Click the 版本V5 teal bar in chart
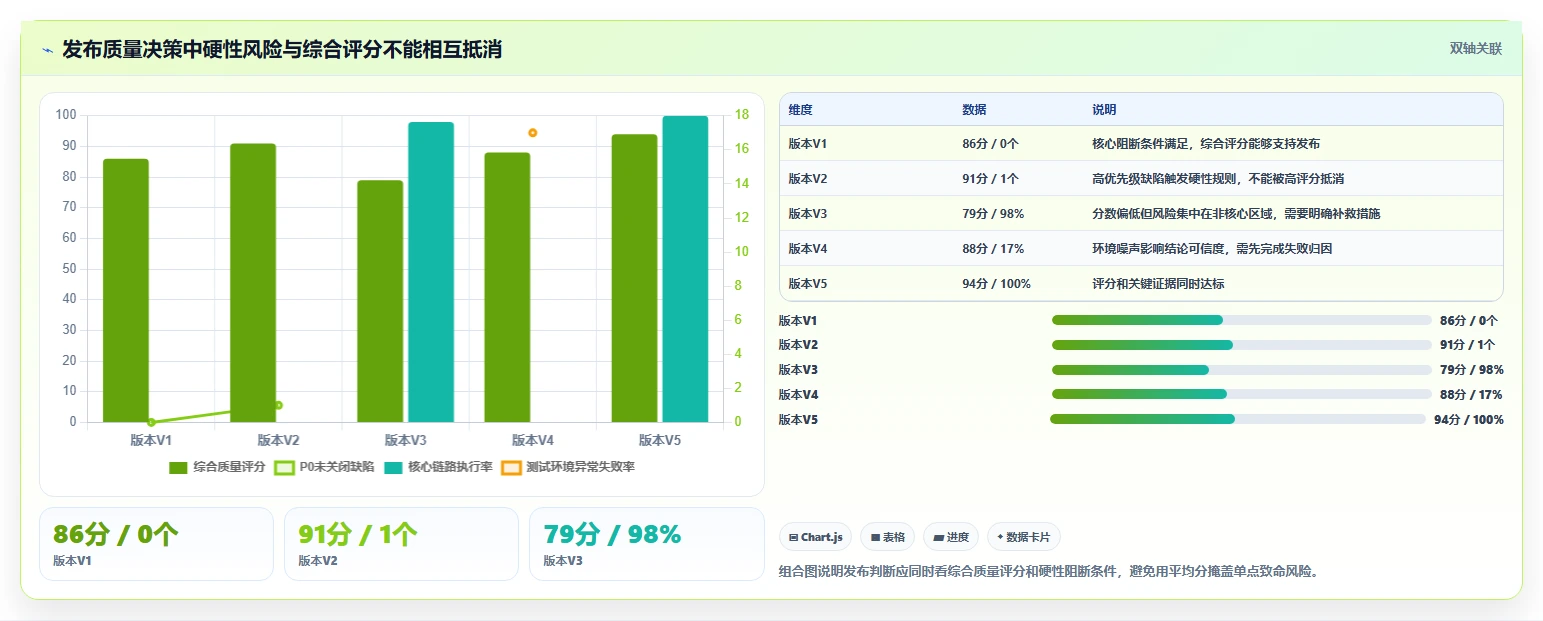1543x621 pixels. pyautogui.click(x=685, y=269)
